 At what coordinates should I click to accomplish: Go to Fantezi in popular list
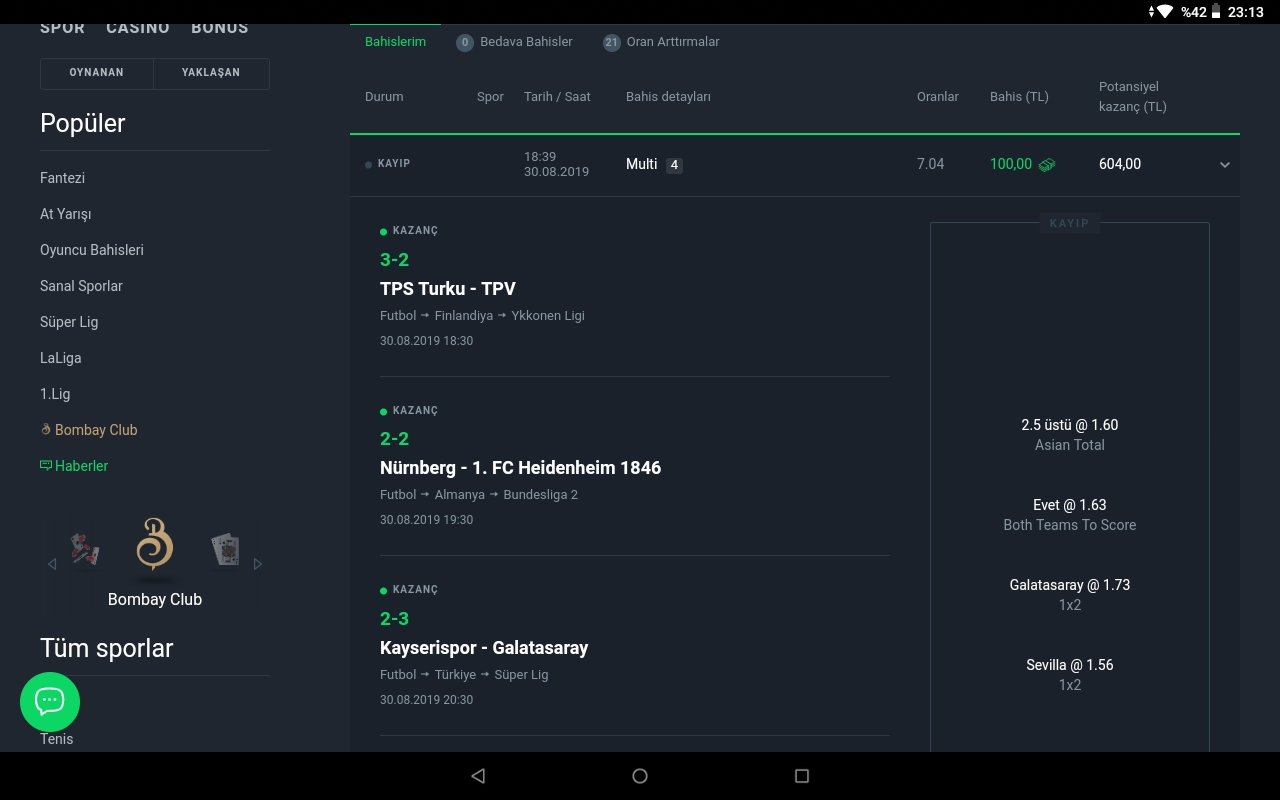[x=62, y=178]
